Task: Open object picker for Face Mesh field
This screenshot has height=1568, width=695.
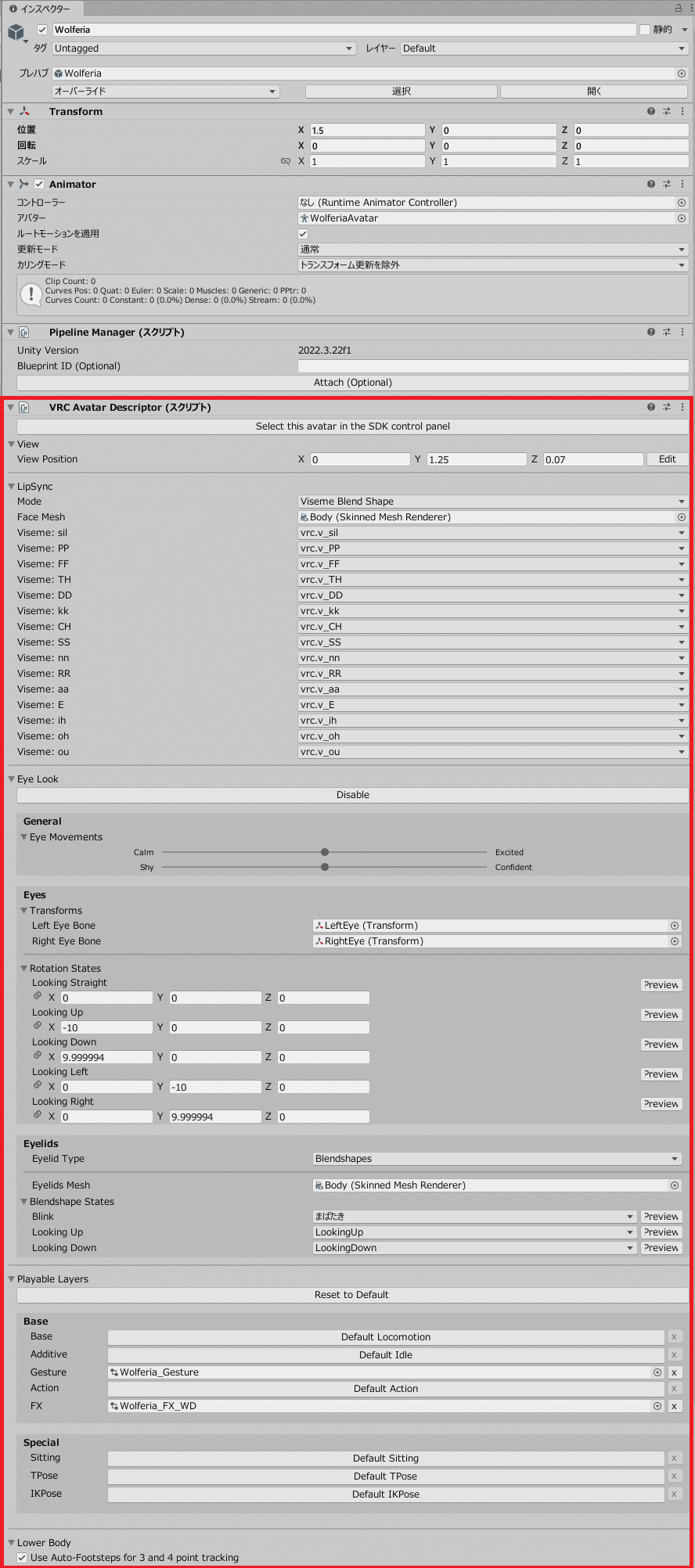Action: tap(682, 516)
